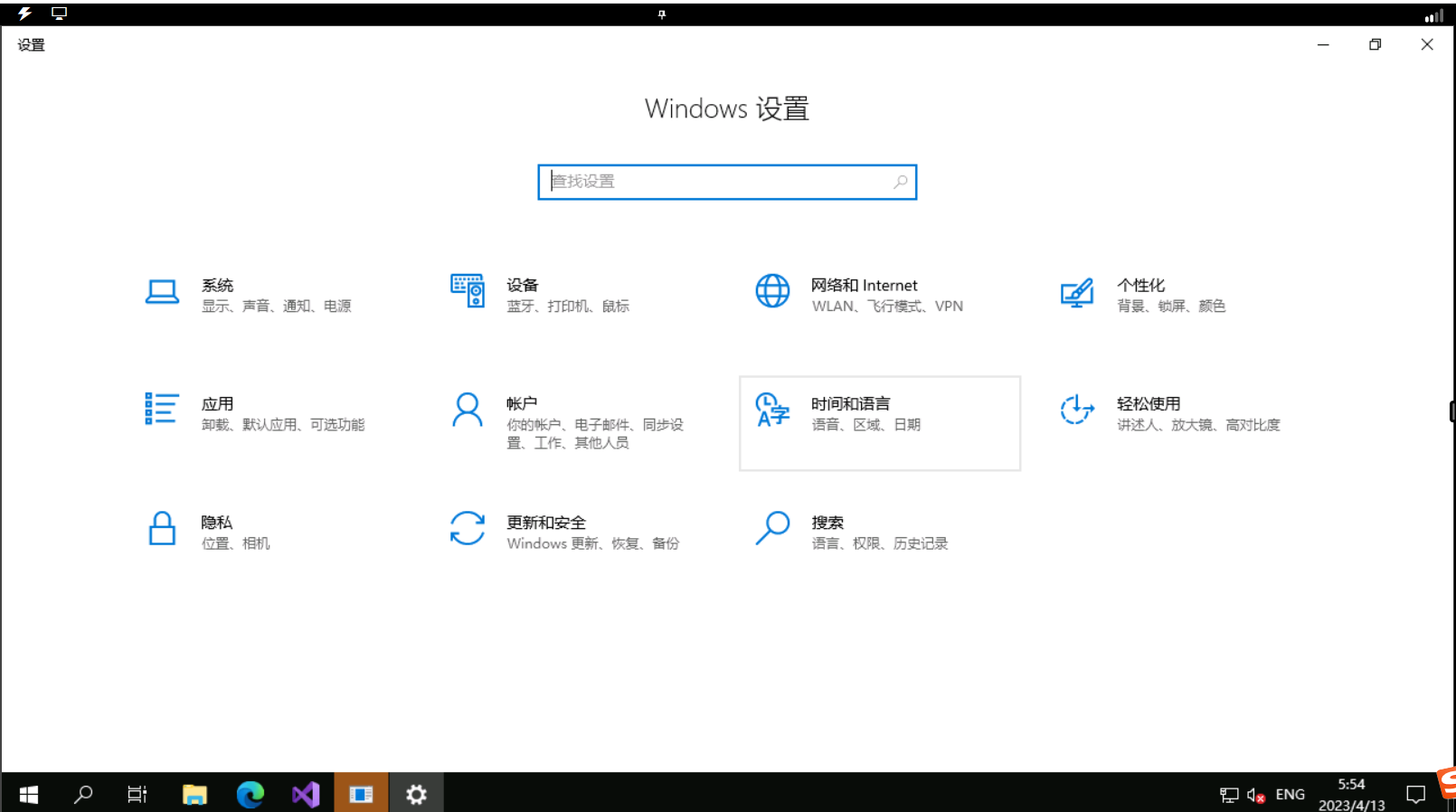This screenshot has height=812, width=1456.
Task: Switch to the orange taskbar app
Action: pos(361,794)
